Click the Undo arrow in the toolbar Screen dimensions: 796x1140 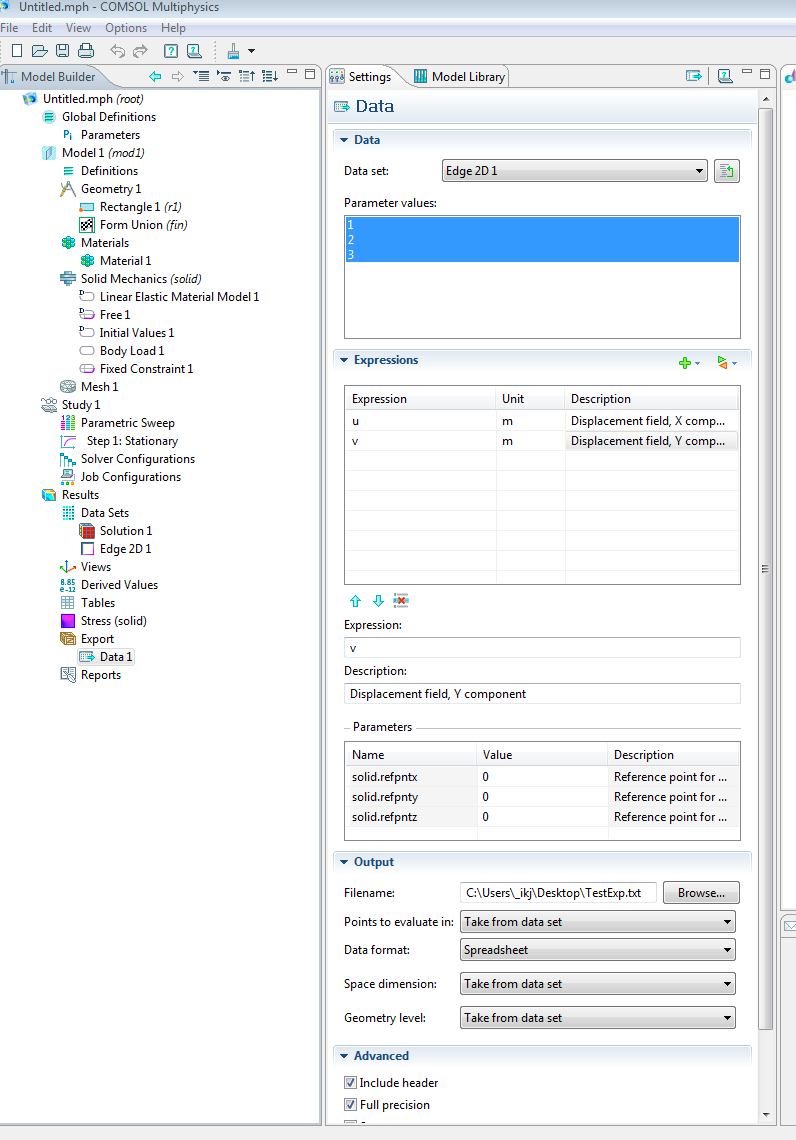pyautogui.click(x=117, y=50)
